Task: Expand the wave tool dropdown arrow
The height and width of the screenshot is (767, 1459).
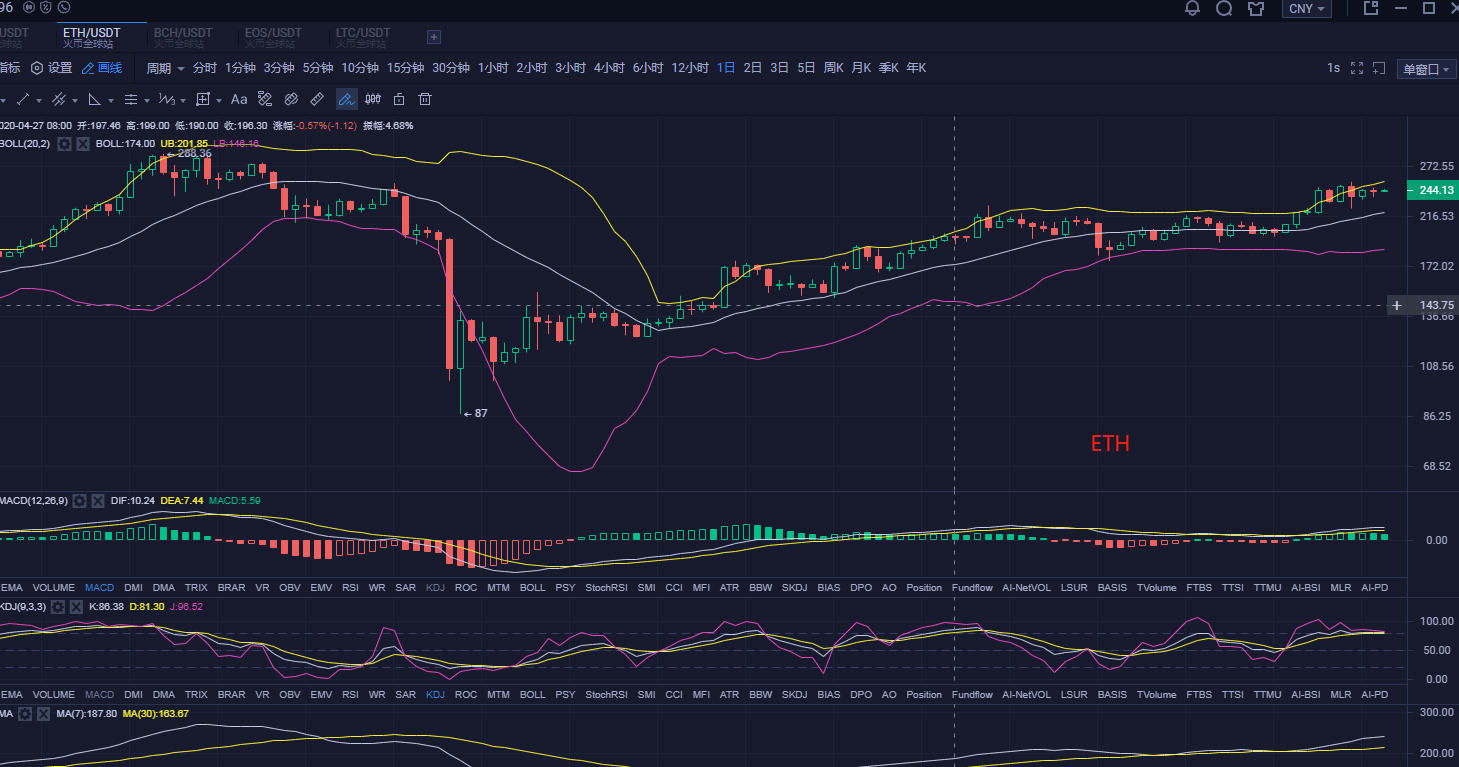Action: [184, 100]
